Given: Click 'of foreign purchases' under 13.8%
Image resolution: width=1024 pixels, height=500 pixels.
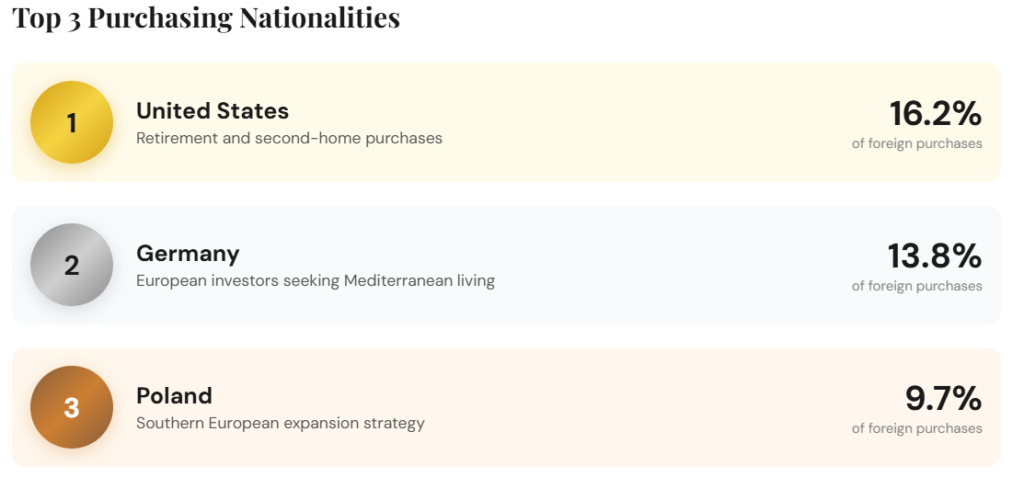Looking at the screenshot, I should (917, 286).
